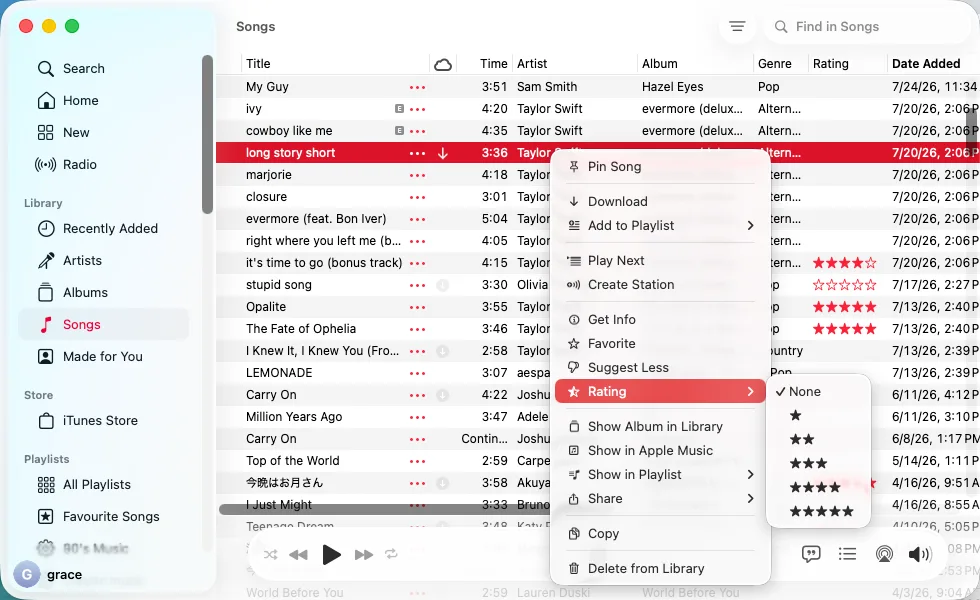Go to Home in sidebar

coord(68,101)
